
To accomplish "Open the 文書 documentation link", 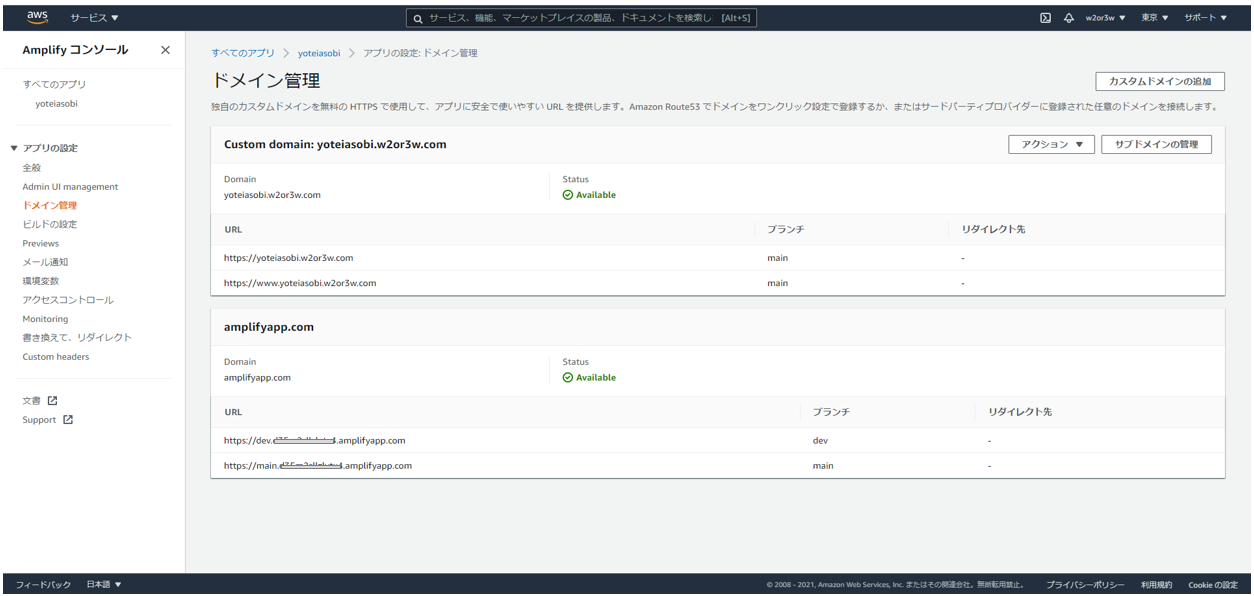I will point(32,401).
